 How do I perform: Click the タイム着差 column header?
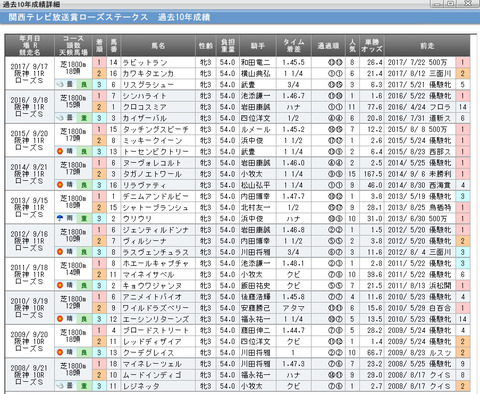coord(294,46)
